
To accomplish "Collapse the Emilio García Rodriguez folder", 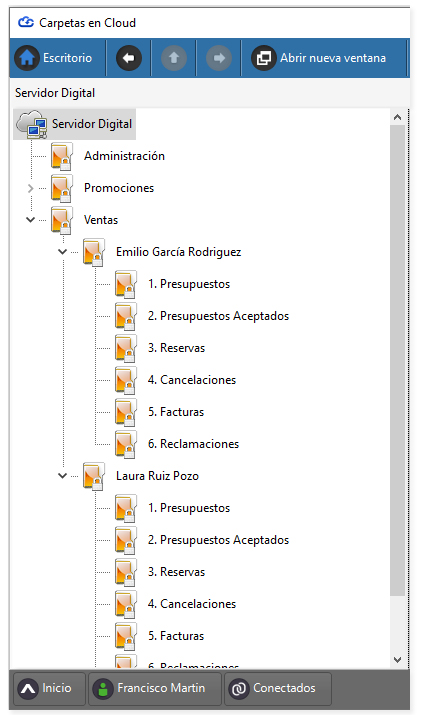I will [x=63, y=252].
